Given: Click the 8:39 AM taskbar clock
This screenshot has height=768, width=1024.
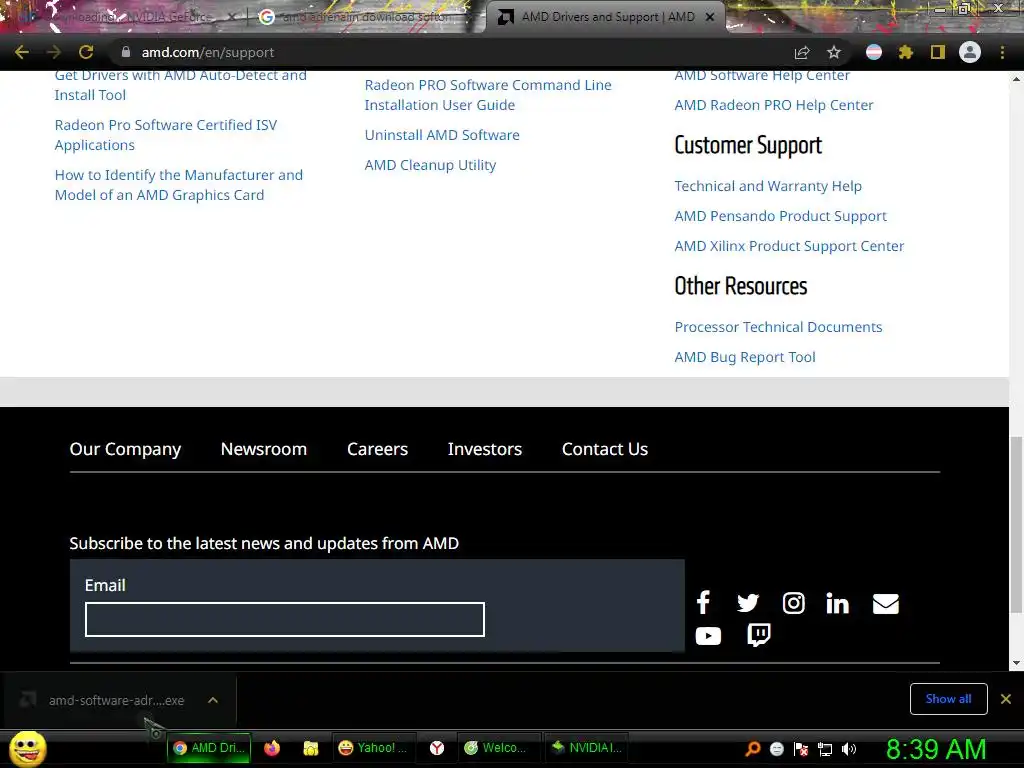Looking at the screenshot, I should click(x=936, y=749).
